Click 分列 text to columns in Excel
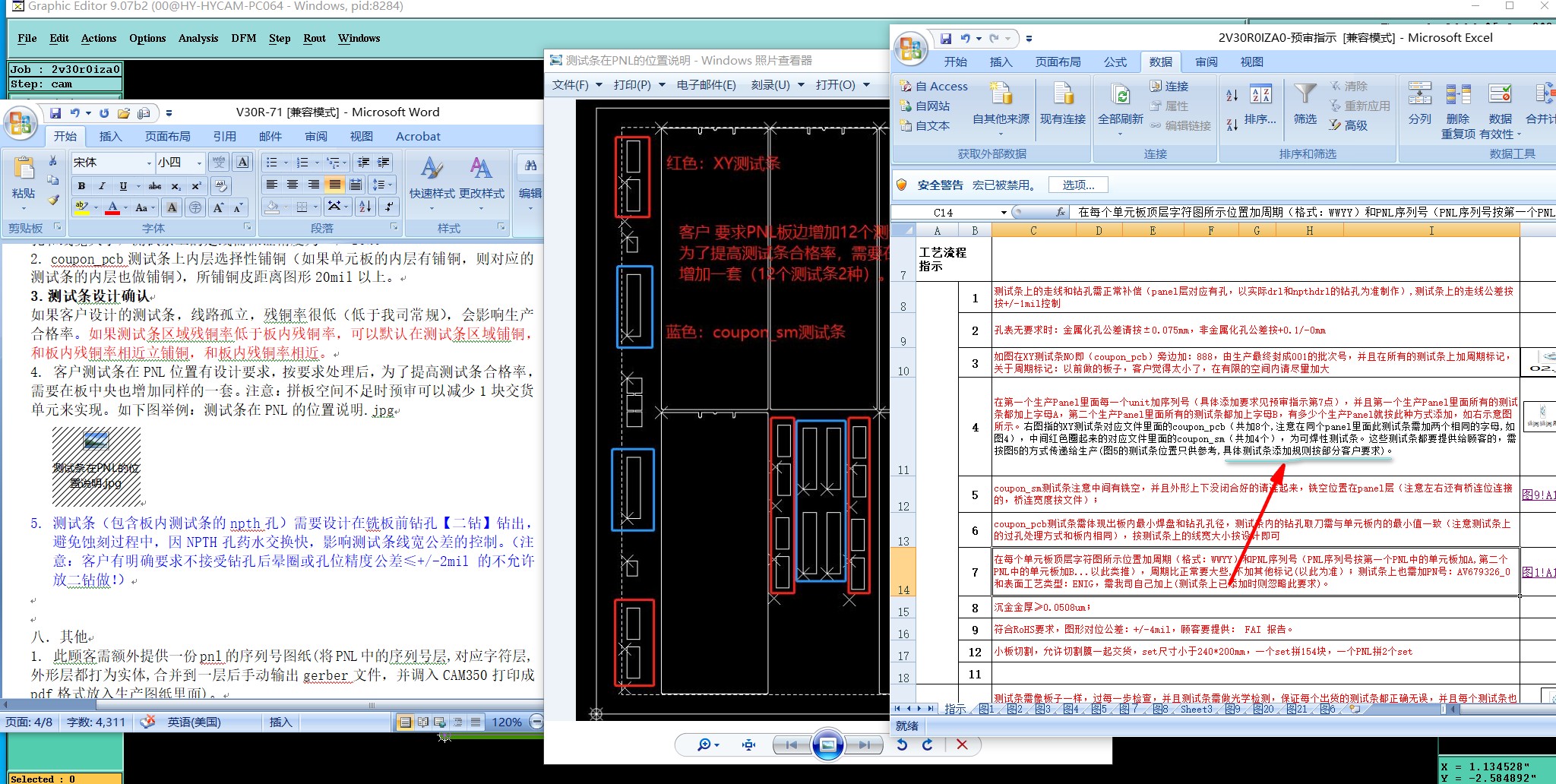Screen dimensions: 1556x784 coord(1420,103)
